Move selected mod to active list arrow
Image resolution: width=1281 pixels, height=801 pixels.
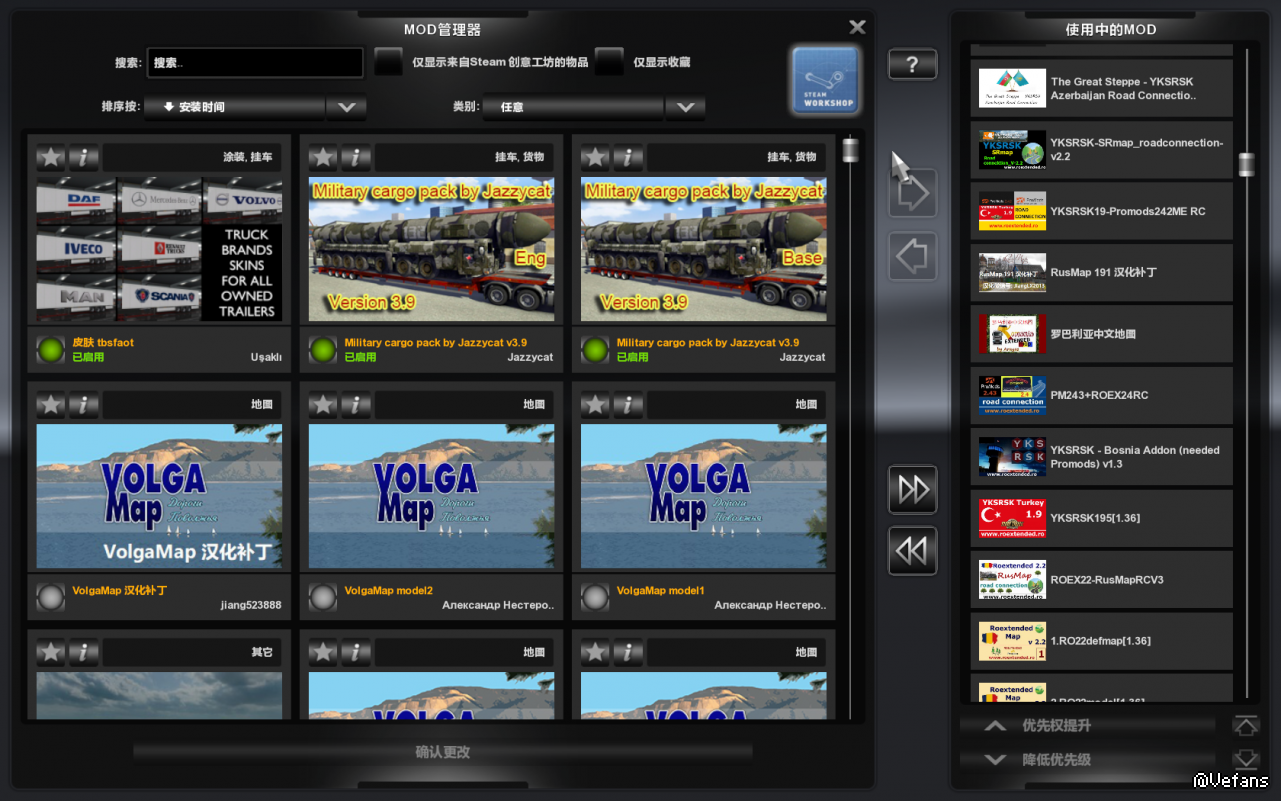(x=912, y=193)
